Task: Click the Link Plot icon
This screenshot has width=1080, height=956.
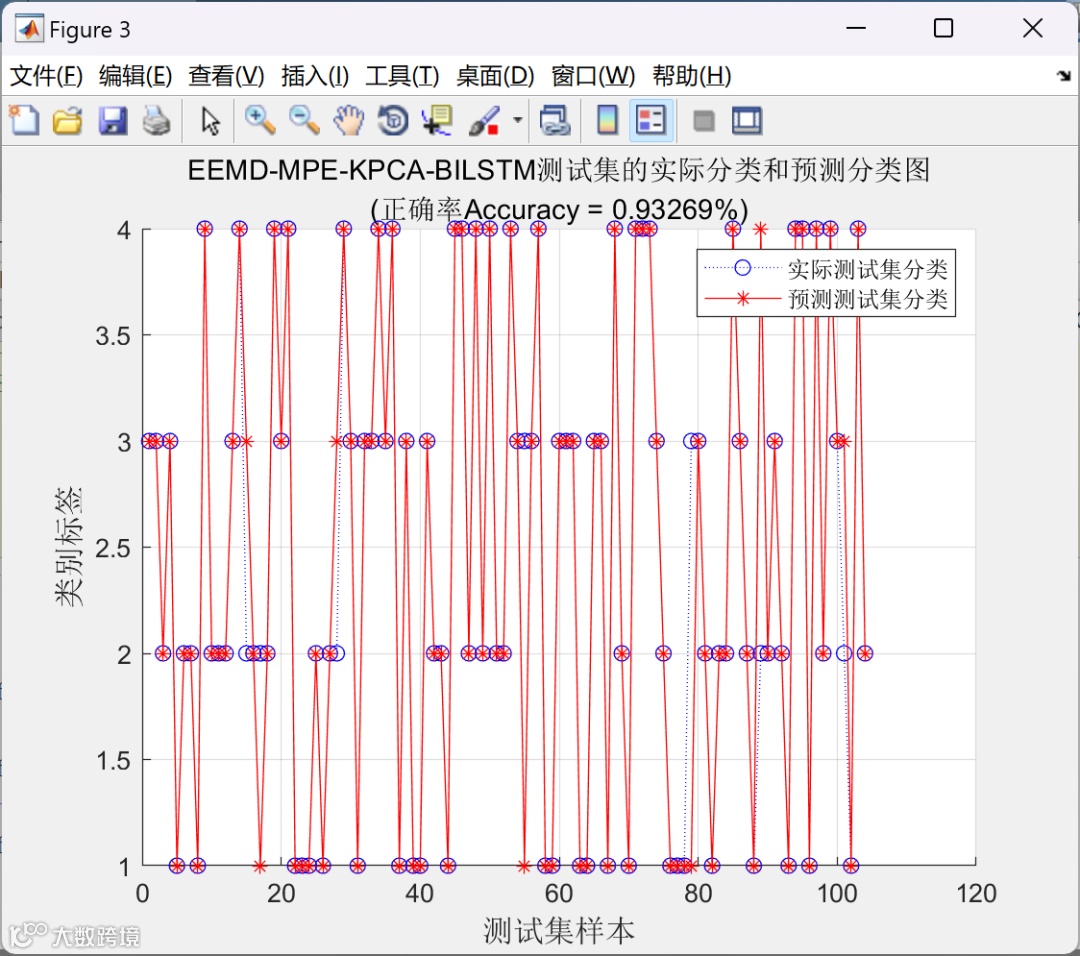Action: point(554,121)
